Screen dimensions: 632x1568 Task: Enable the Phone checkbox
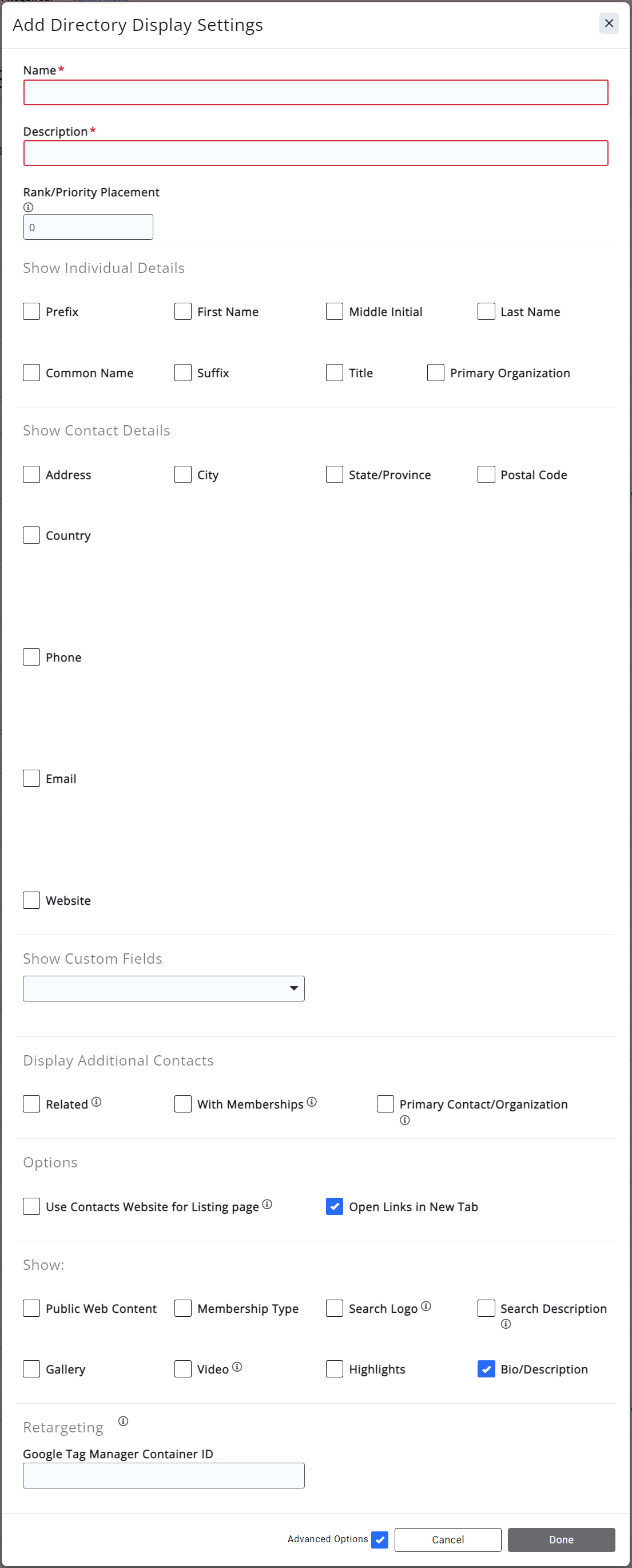coord(31,657)
